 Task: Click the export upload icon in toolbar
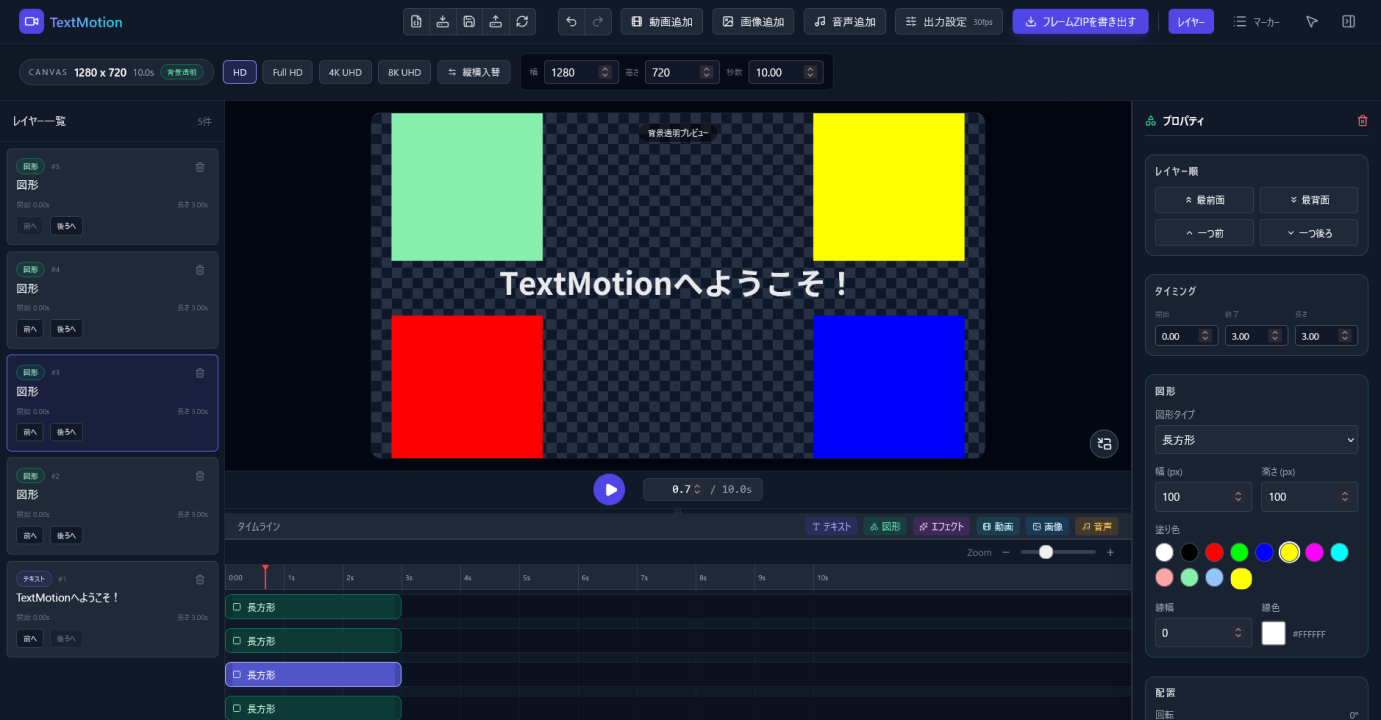[495, 22]
